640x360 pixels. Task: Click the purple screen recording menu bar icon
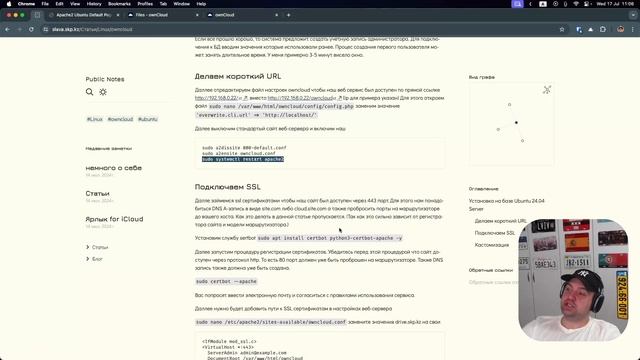[517, 4]
